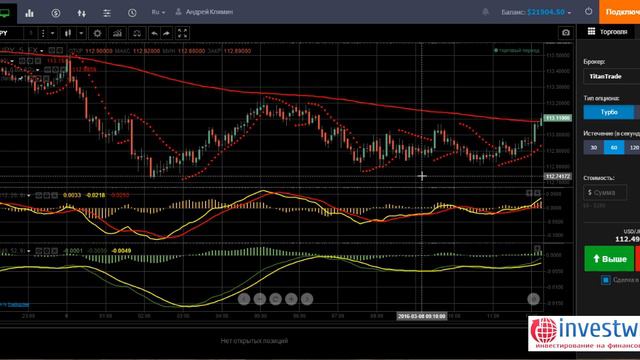Viewport: 640px width, 360px height.
Task: Expand the legend arrow of -0.0049 MACD
Action: pos(29,251)
